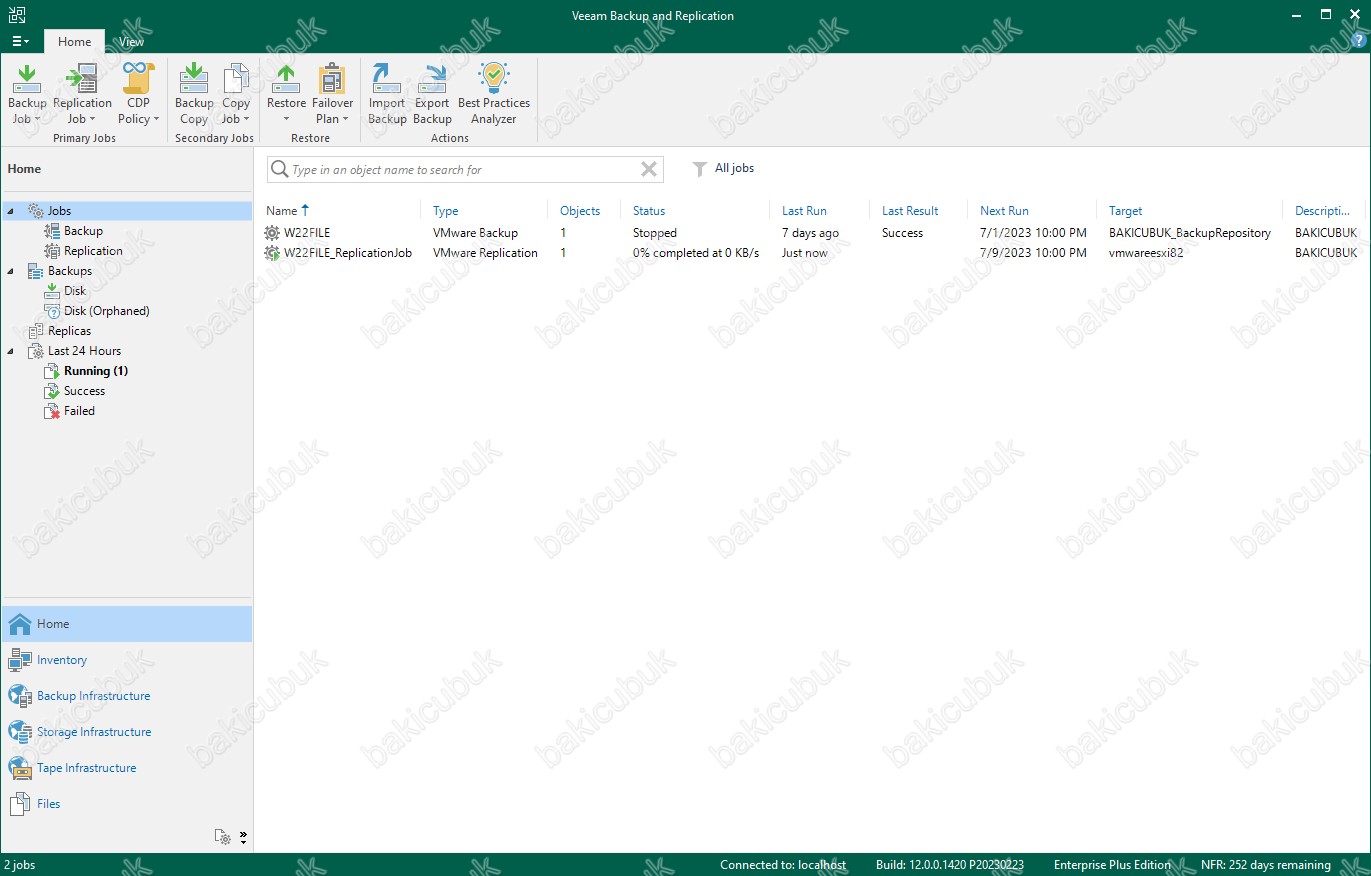The width and height of the screenshot is (1371, 876).
Task: Click the vmwareesxi82 target cell
Action: coord(1148,253)
